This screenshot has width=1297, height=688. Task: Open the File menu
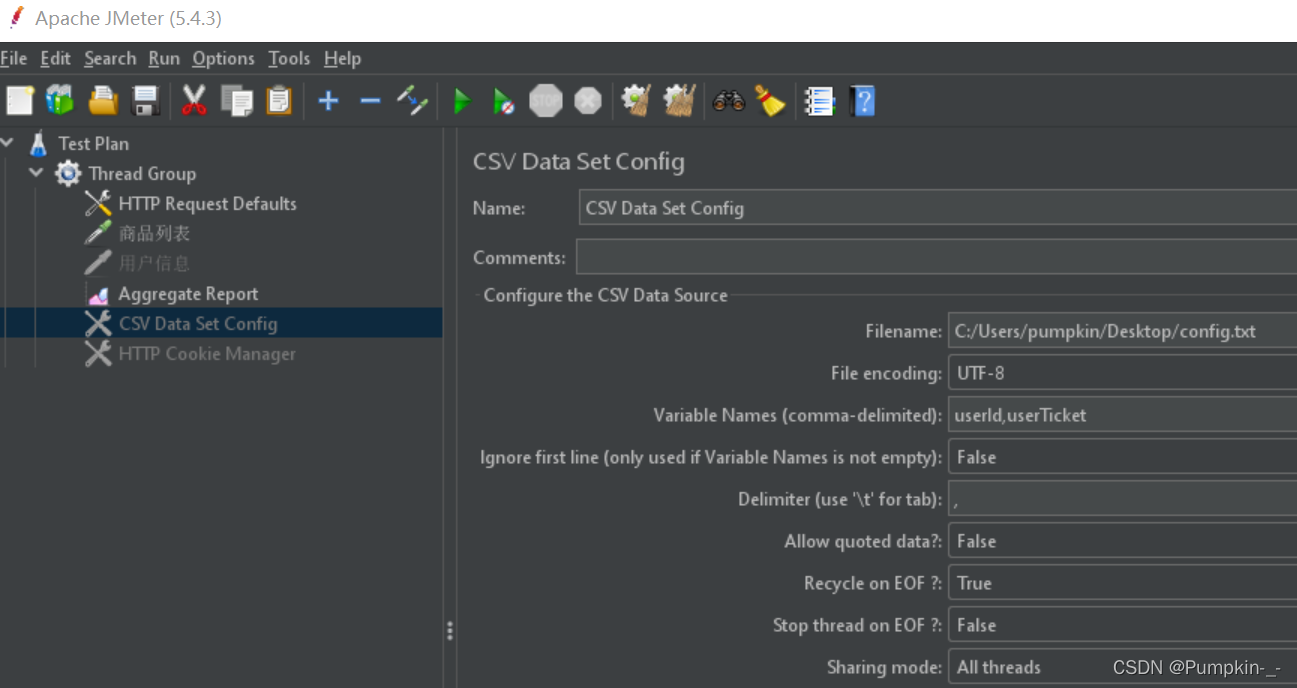pyautogui.click(x=14, y=58)
